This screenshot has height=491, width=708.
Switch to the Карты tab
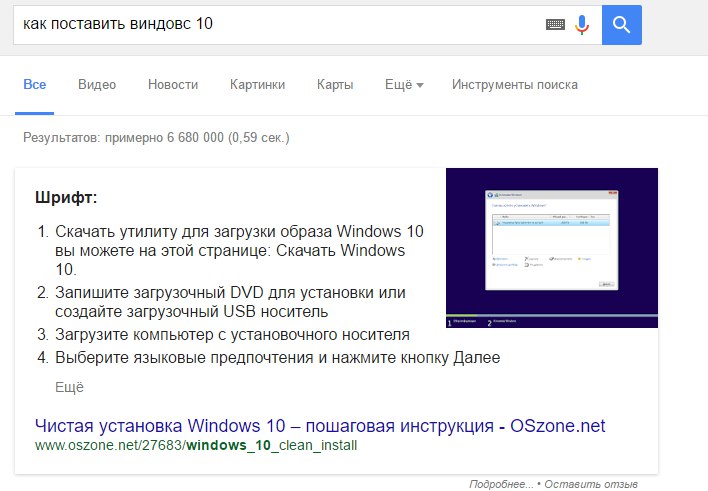[x=335, y=84]
